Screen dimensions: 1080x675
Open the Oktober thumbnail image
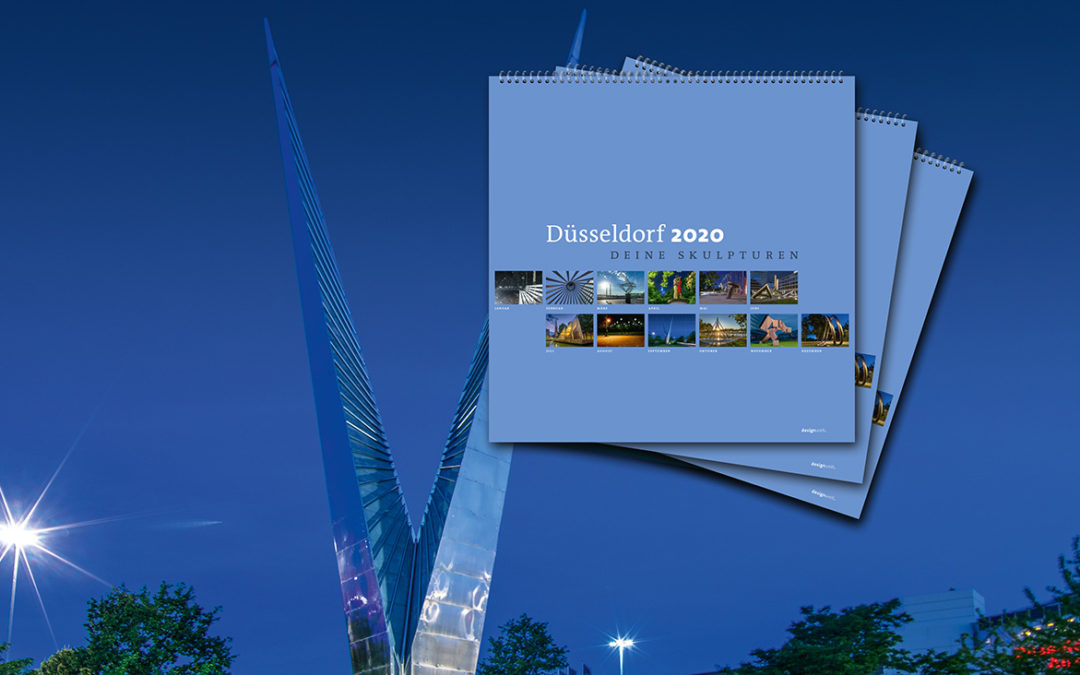[x=722, y=330]
